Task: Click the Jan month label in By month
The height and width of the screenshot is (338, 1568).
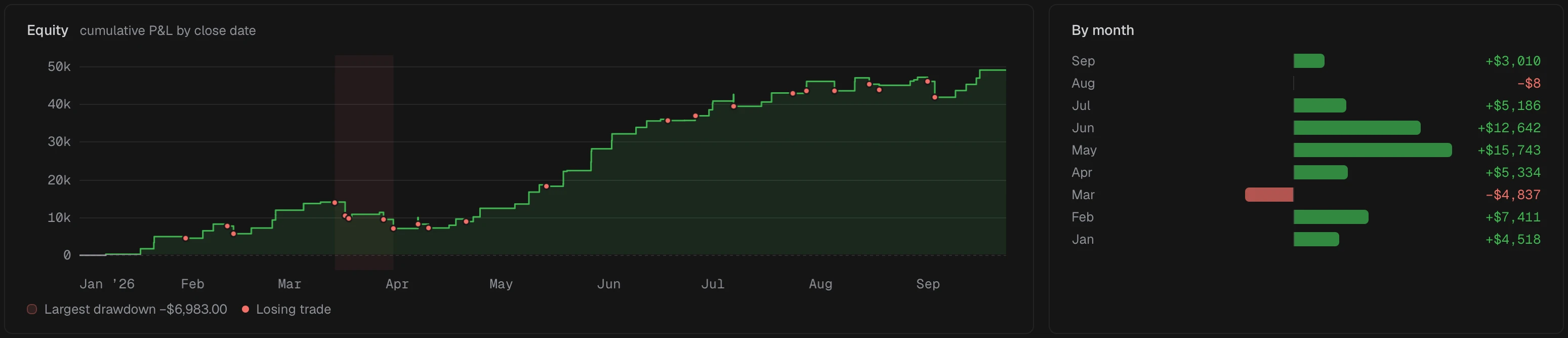Action: [x=1082, y=239]
